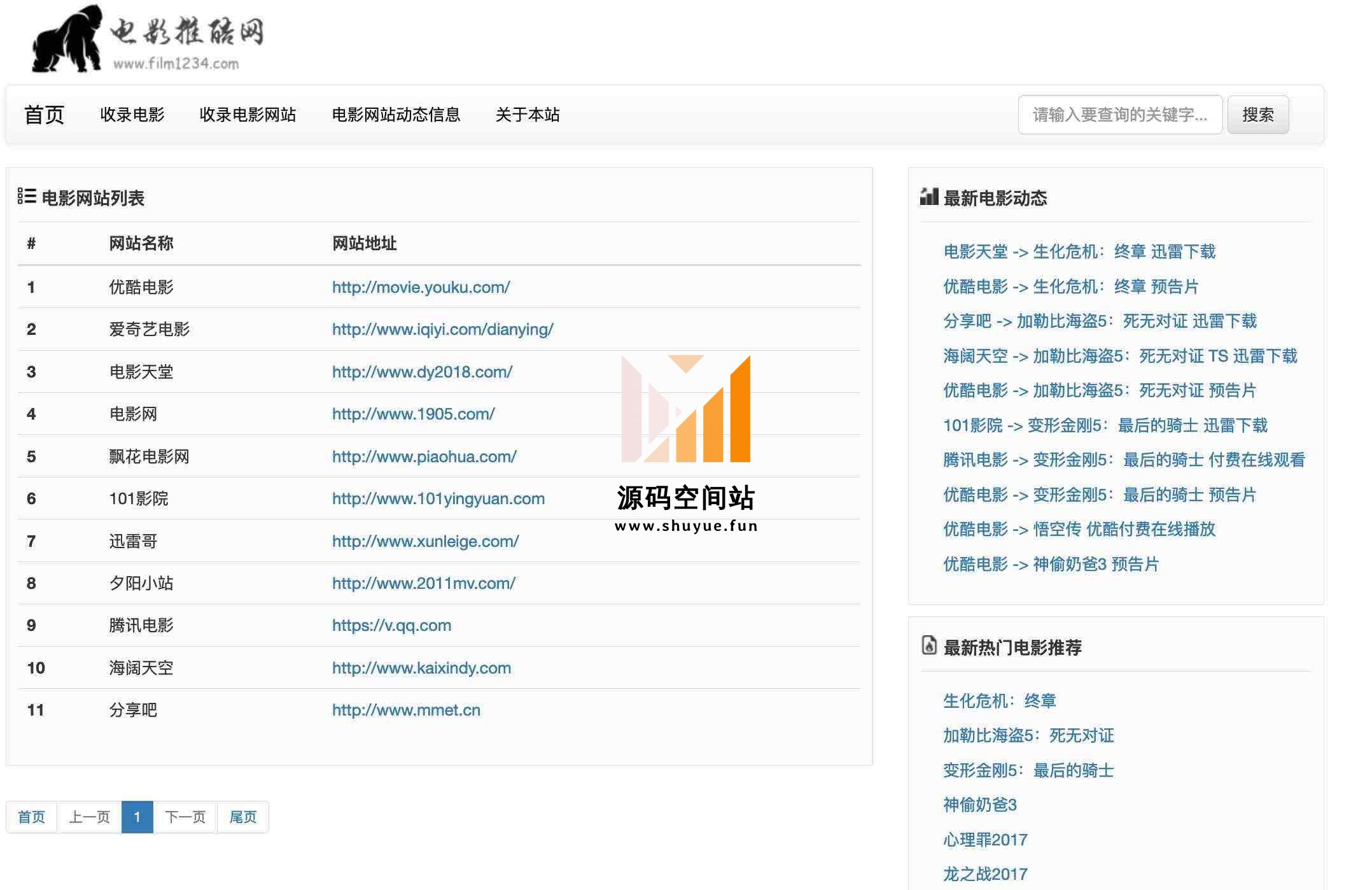Visit the 2011mv.com link
This screenshot has width=1372, height=890.
point(424,583)
